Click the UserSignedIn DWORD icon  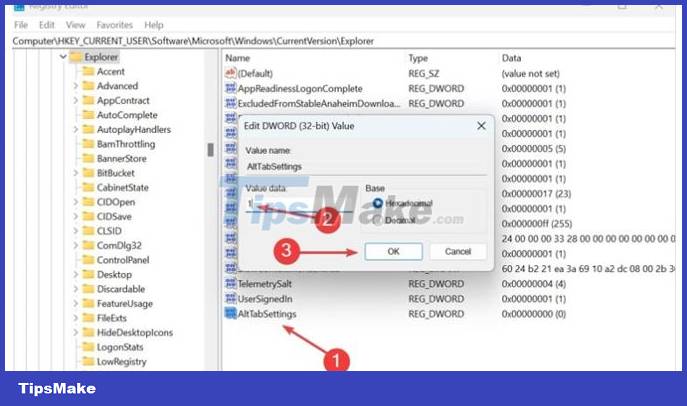(x=230, y=299)
